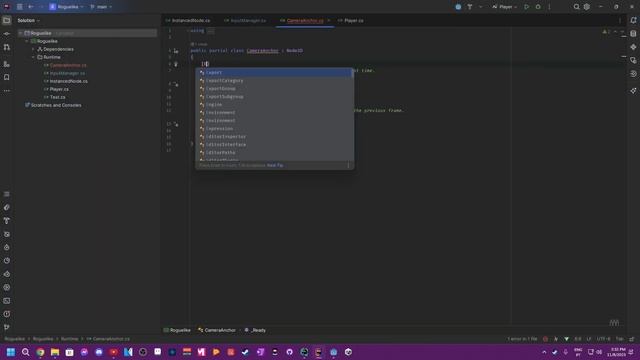Viewport: 640px width, 360px height.
Task: Open editor tabs more options menu
Action: click(620, 20)
